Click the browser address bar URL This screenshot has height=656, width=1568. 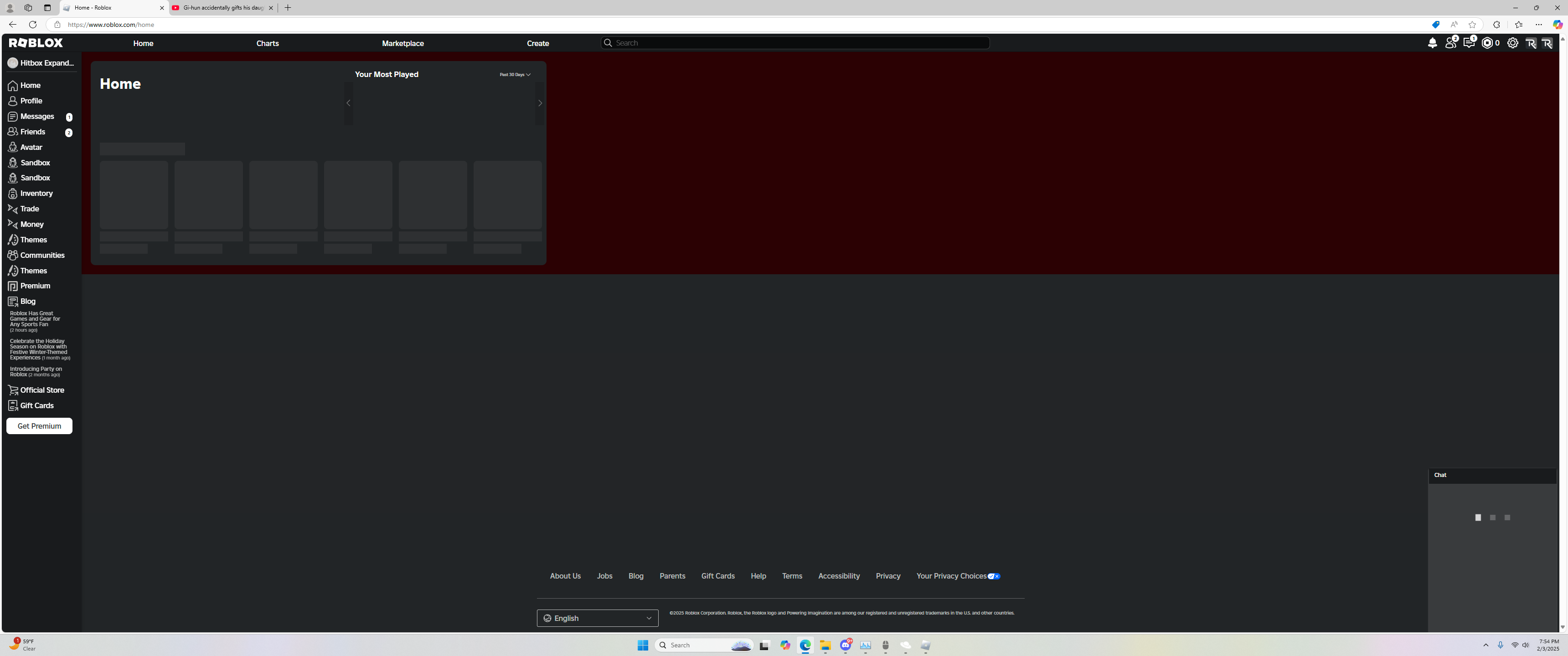click(x=111, y=25)
